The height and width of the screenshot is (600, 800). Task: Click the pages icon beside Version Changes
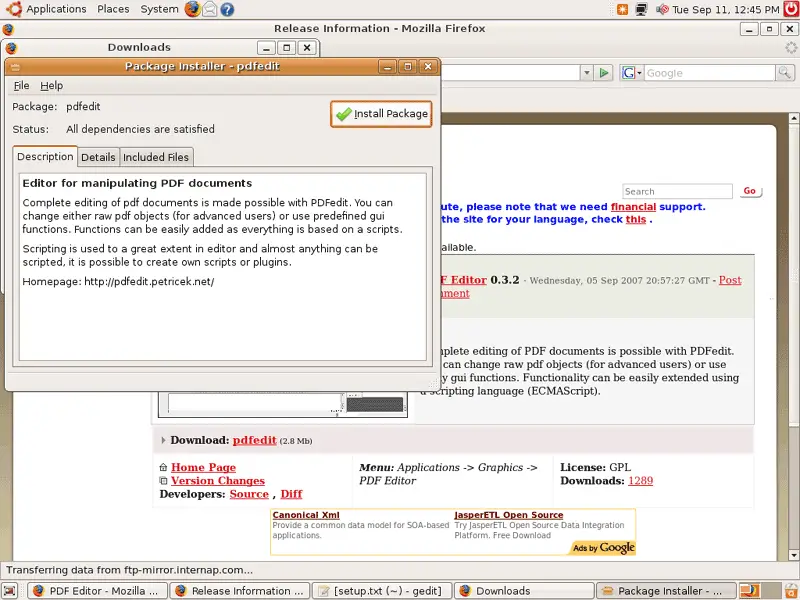coord(163,481)
